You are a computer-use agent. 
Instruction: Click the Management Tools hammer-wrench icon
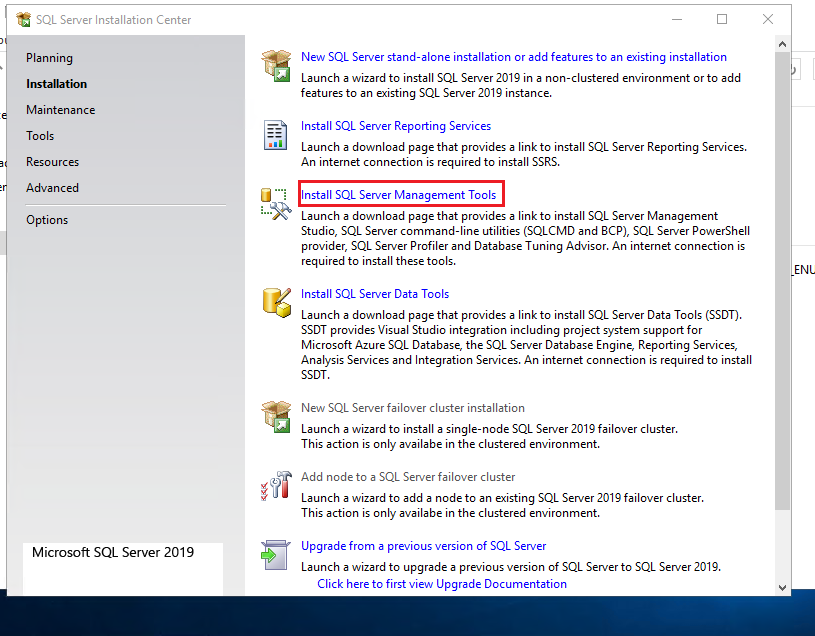point(276,204)
